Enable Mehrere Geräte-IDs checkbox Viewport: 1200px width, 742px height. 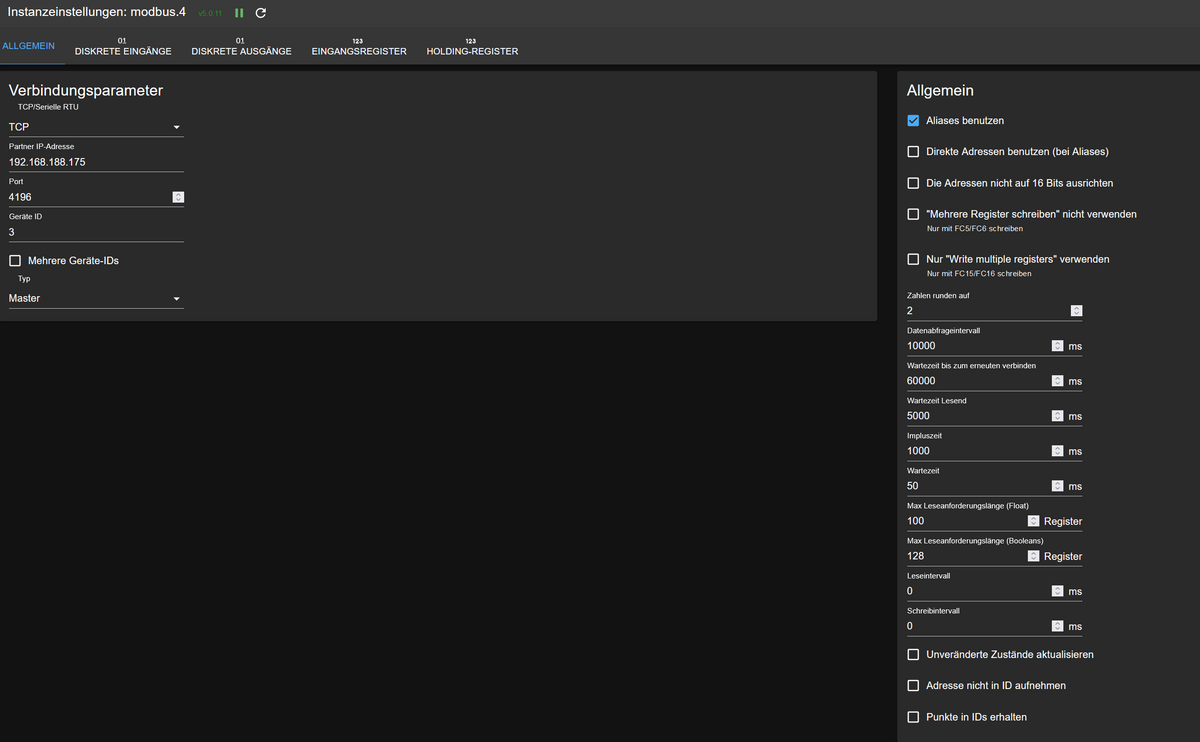15,261
